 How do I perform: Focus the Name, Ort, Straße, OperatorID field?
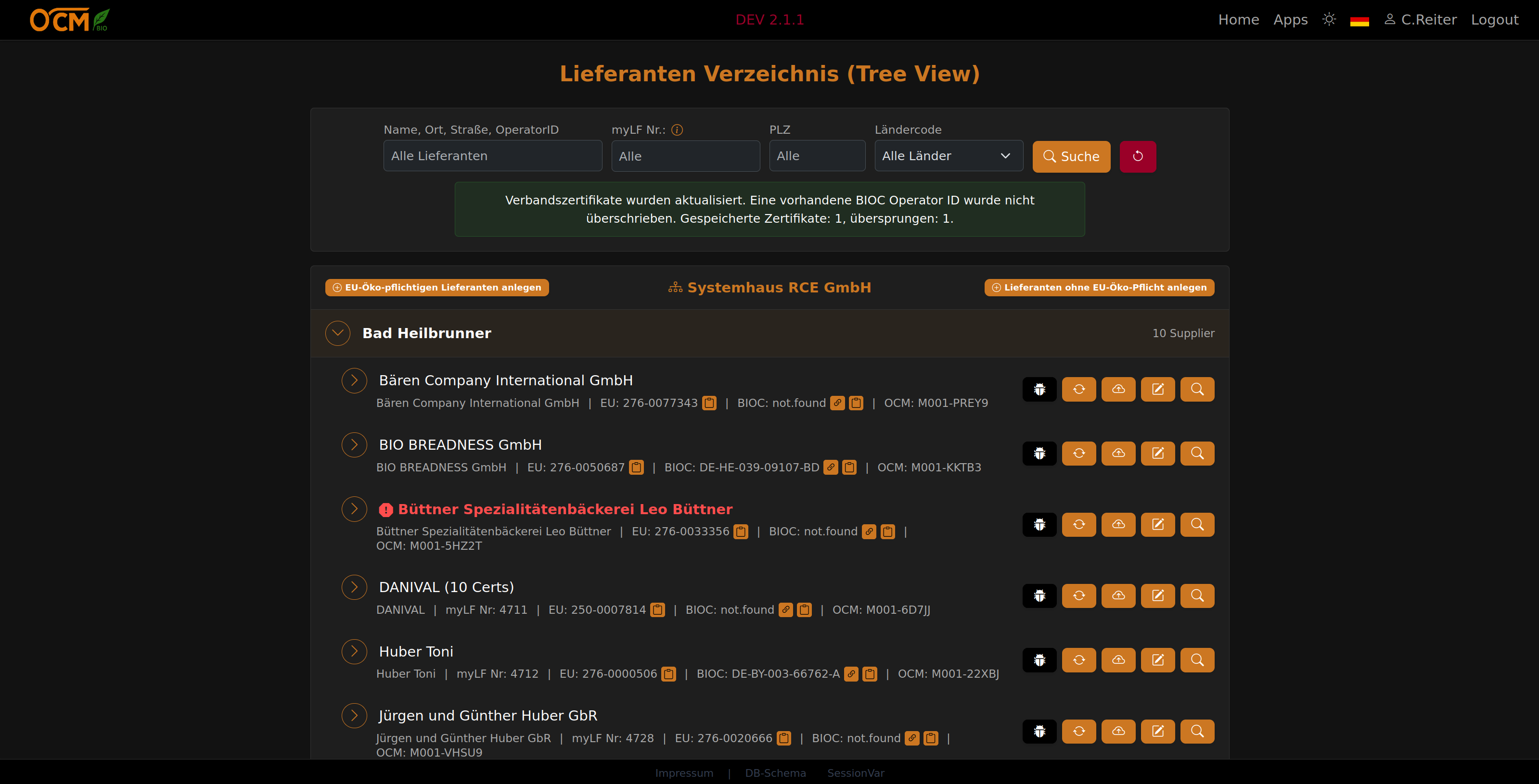point(493,156)
